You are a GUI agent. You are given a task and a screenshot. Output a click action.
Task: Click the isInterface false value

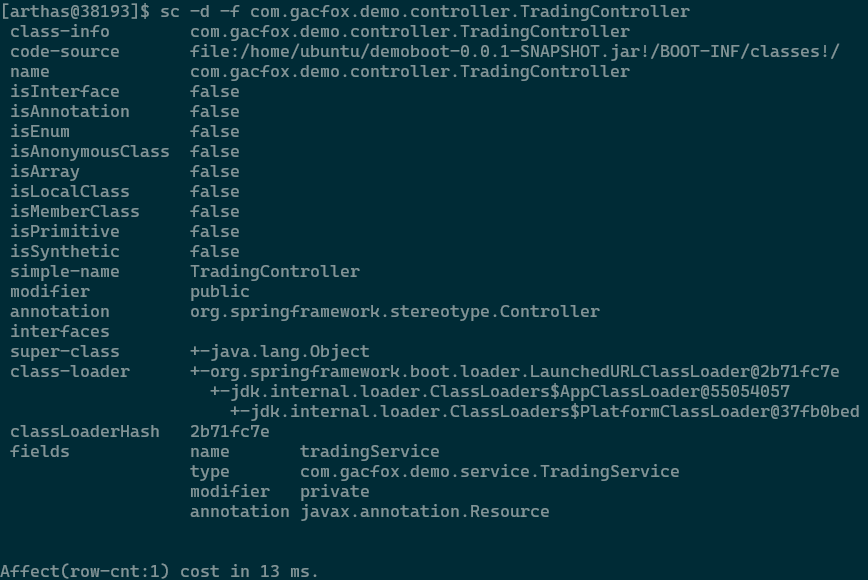[x=214, y=92]
